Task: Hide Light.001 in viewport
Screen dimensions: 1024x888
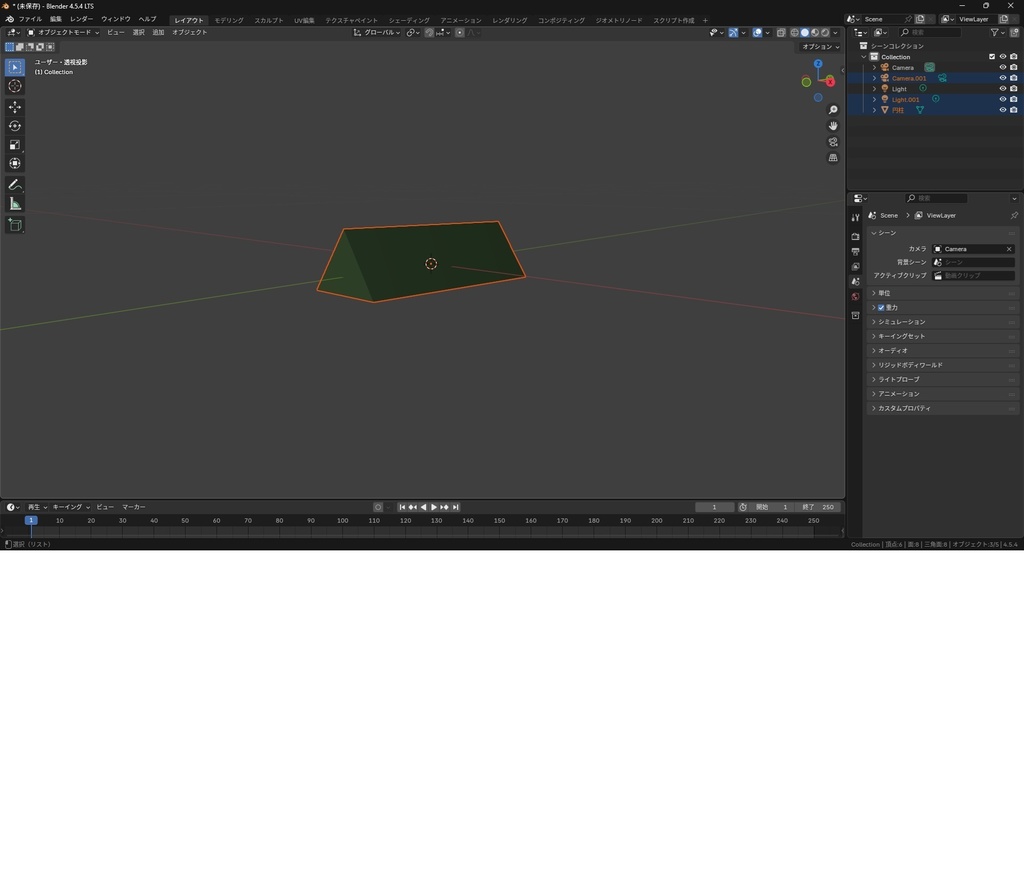Action: coord(1002,99)
